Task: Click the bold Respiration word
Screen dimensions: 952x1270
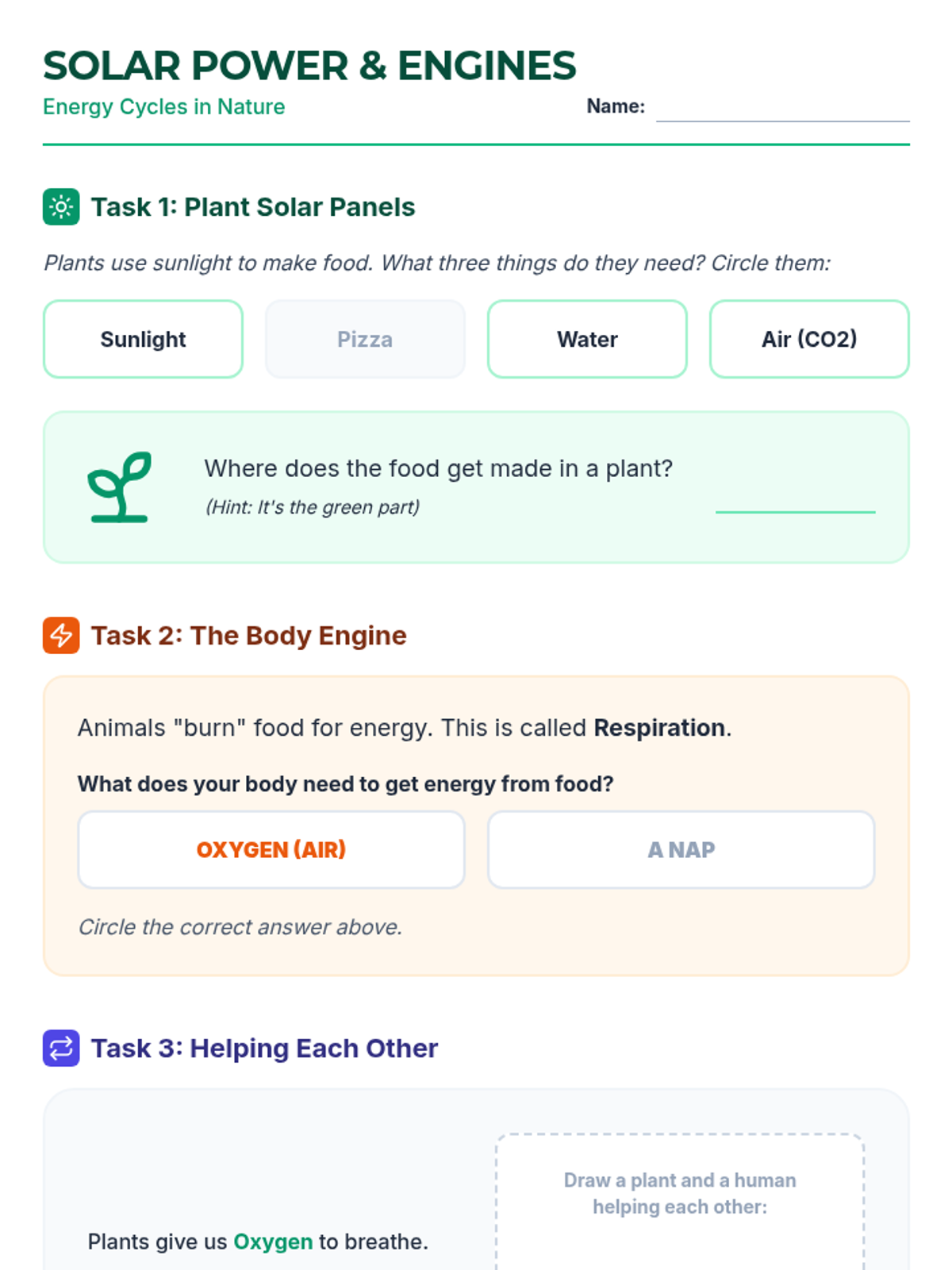Action: point(659,728)
